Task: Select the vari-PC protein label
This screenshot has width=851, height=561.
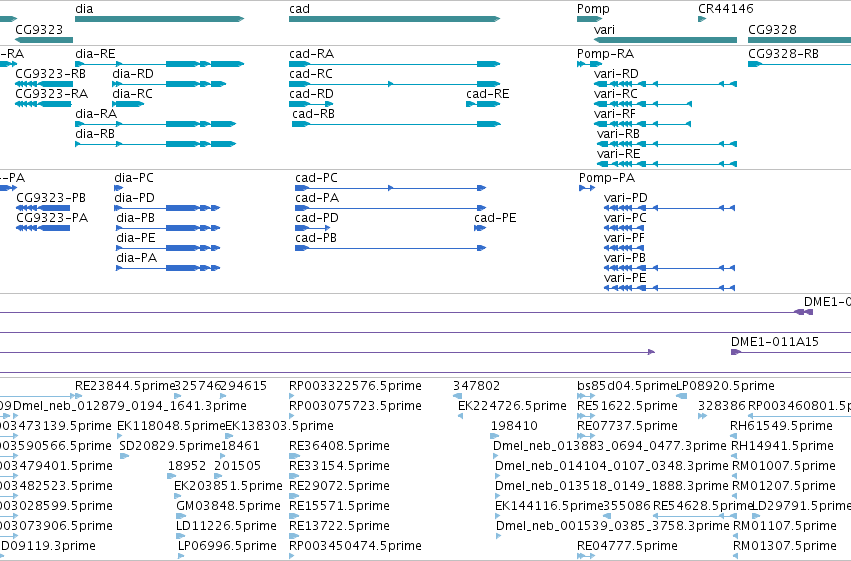Action: coord(625,218)
